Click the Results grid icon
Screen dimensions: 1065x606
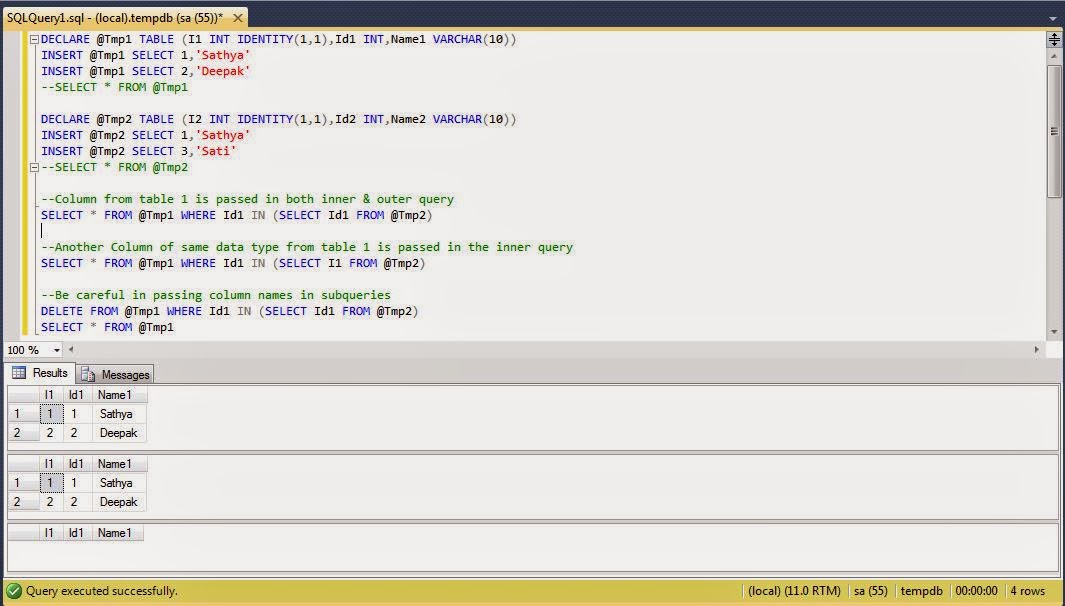[x=20, y=373]
